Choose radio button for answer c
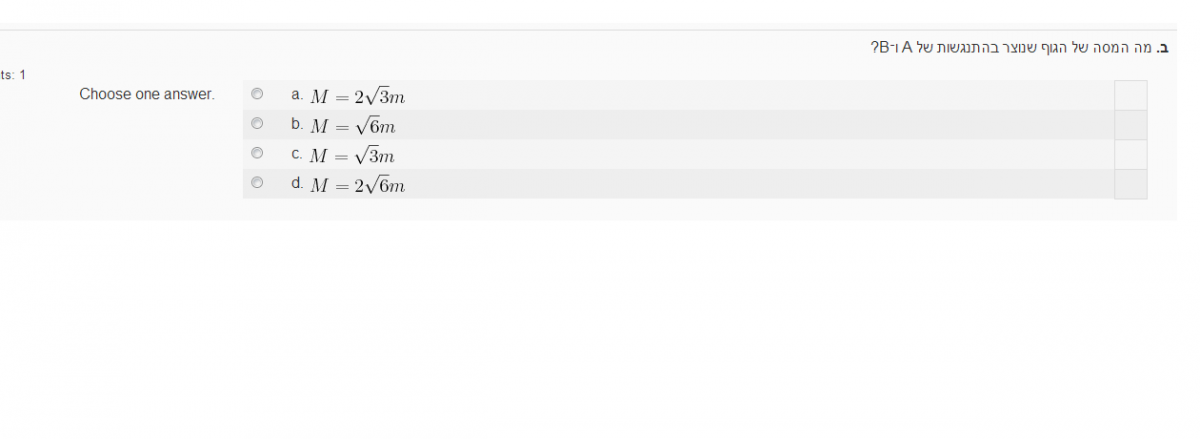 257,154
